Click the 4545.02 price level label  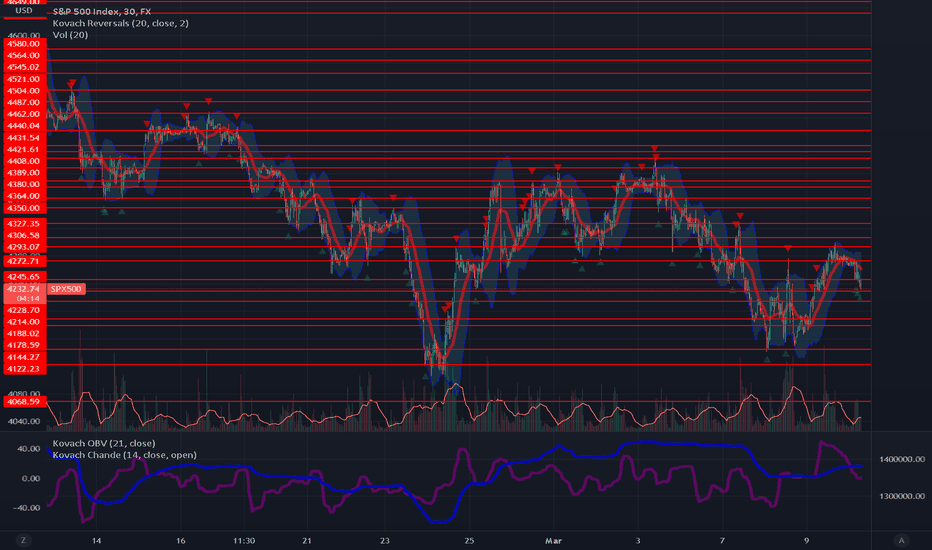pos(24,67)
